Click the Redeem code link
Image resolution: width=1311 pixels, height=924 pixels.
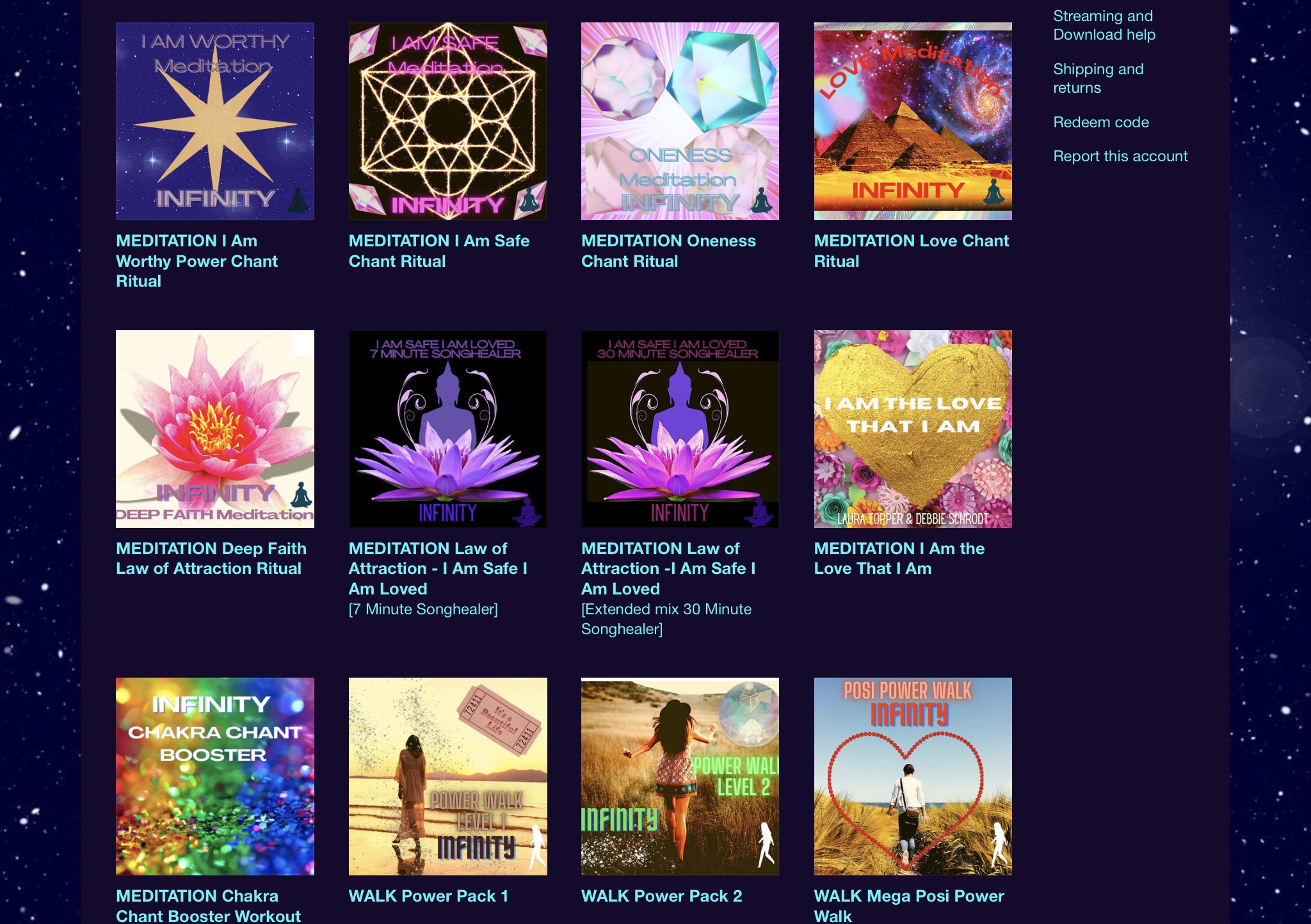[x=1101, y=122]
